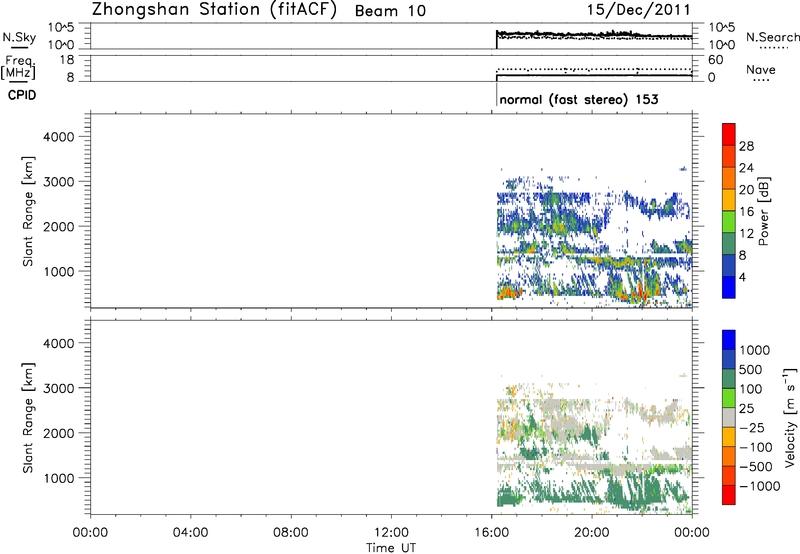Image resolution: width=800 pixels, height=554 pixels.
Task: Click the red bottom of velocity colorbar
Action: pyautogui.click(x=729, y=495)
